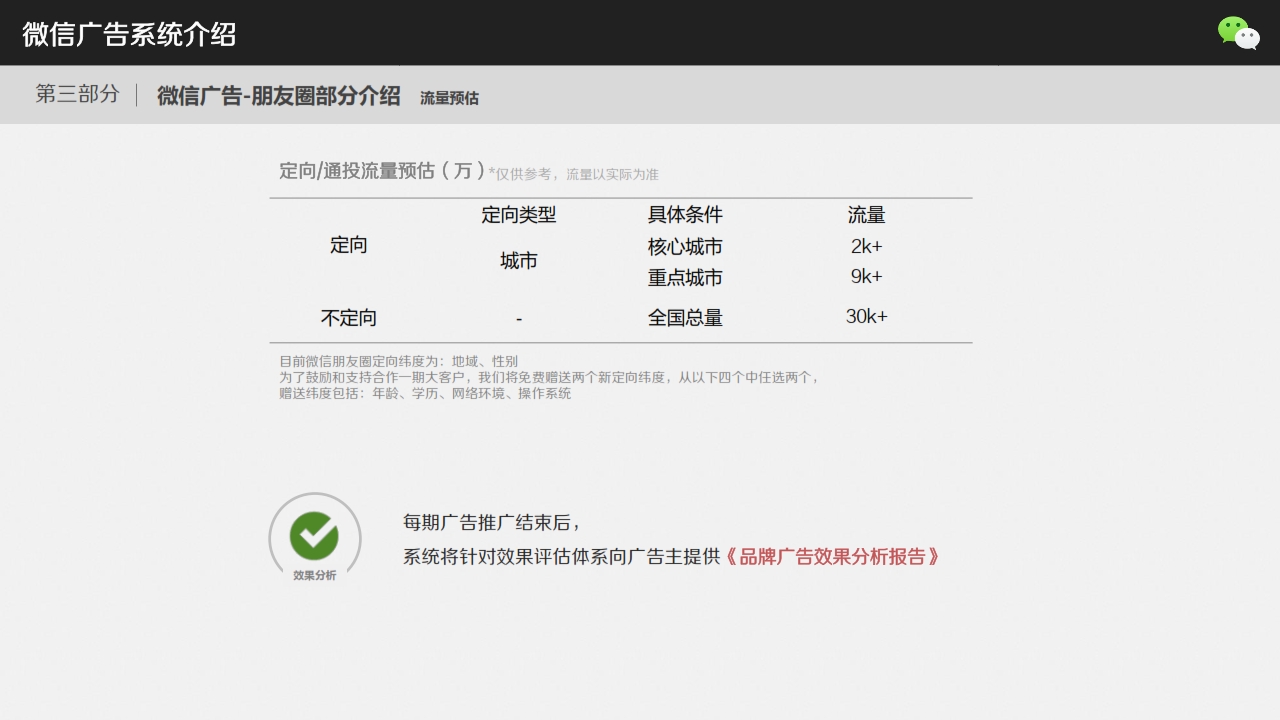
Task: Select the 核心城市 table cell
Action: coord(685,247)
